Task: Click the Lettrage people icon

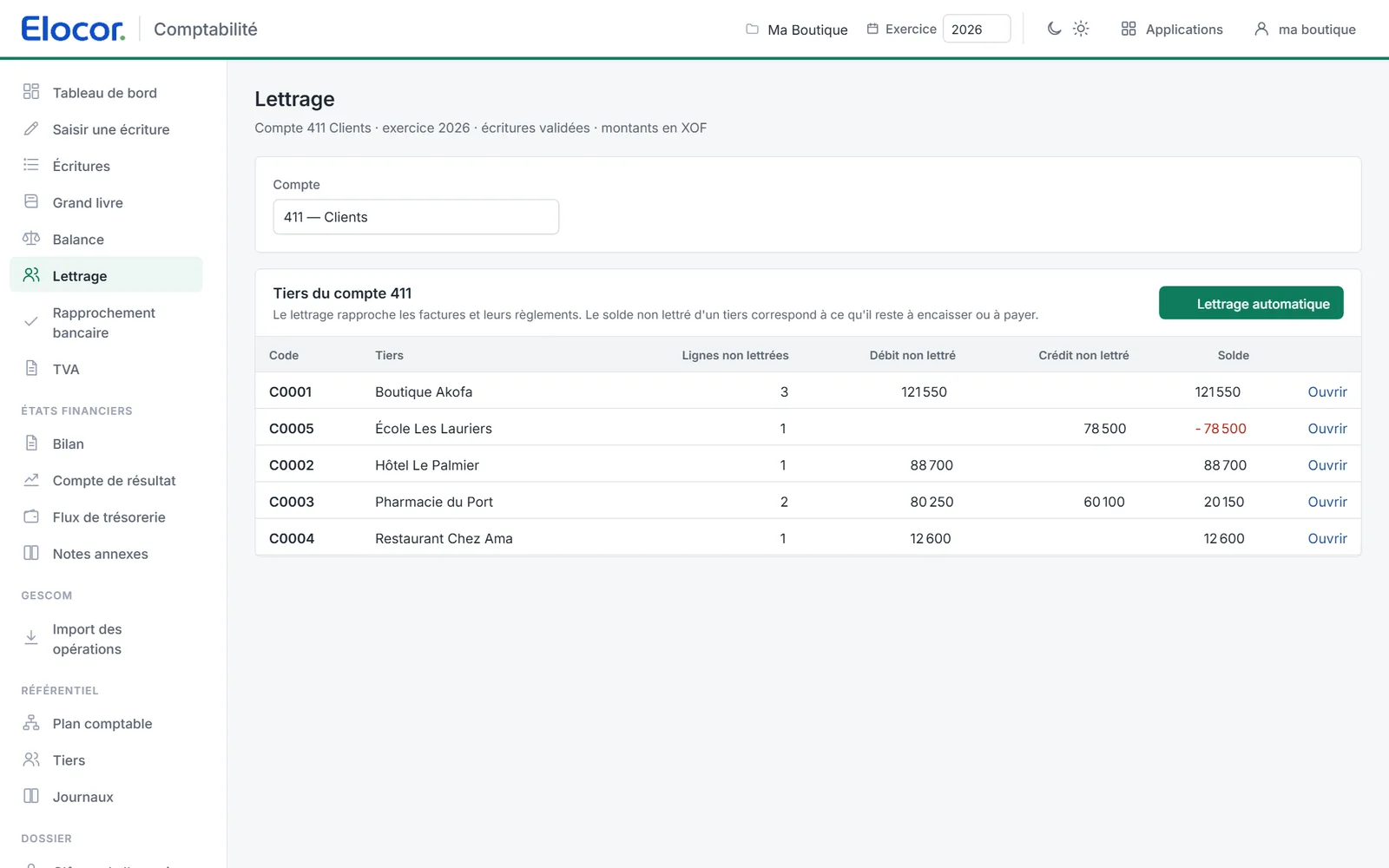Action: [x=31, y=275]
